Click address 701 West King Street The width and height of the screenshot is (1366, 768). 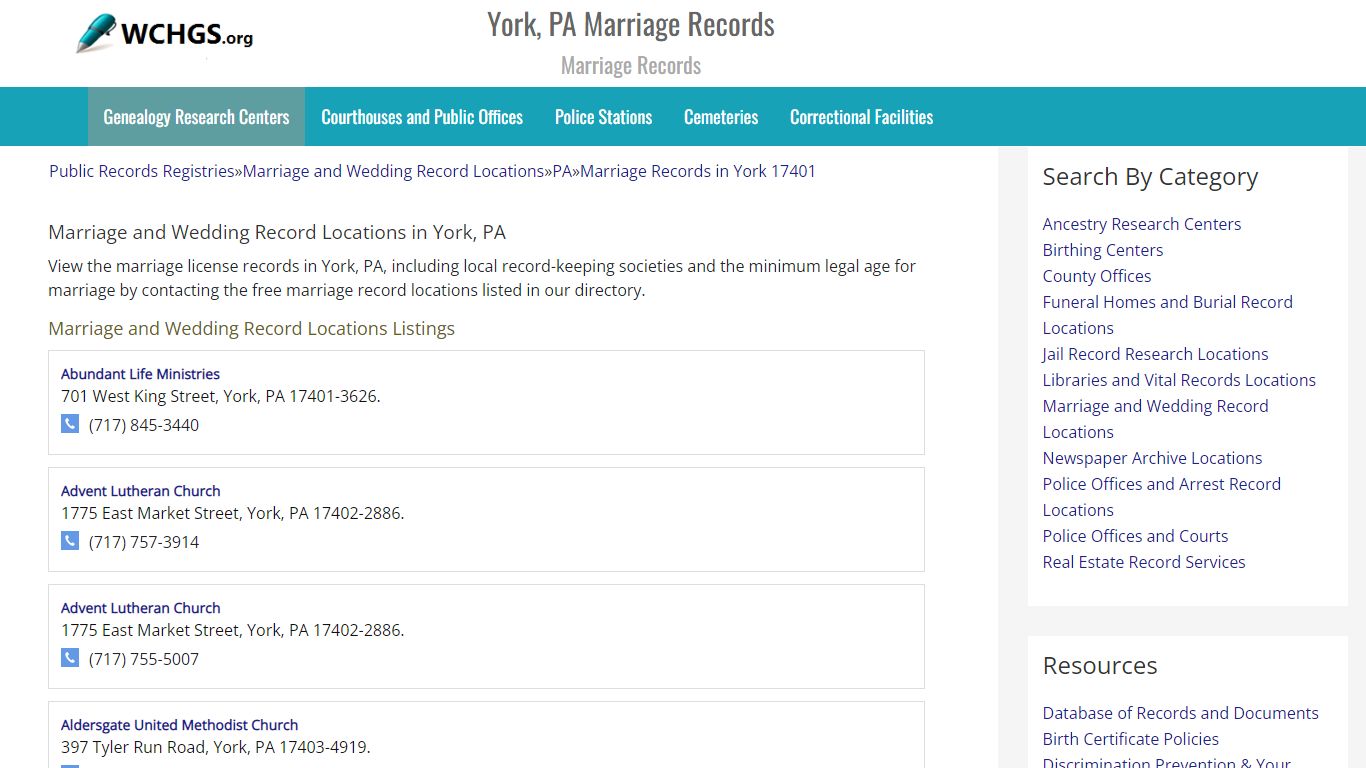[x=221, y=396]
